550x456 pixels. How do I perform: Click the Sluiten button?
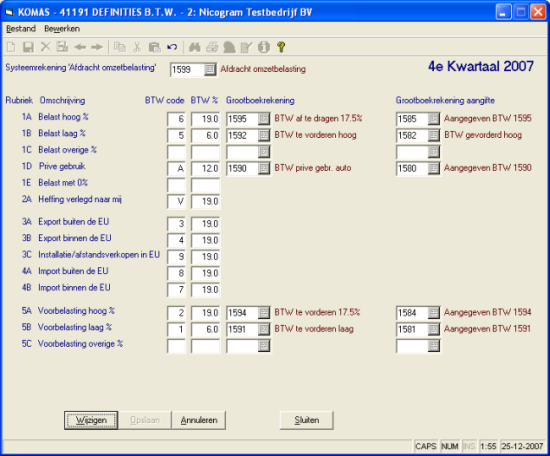[307, 420]
